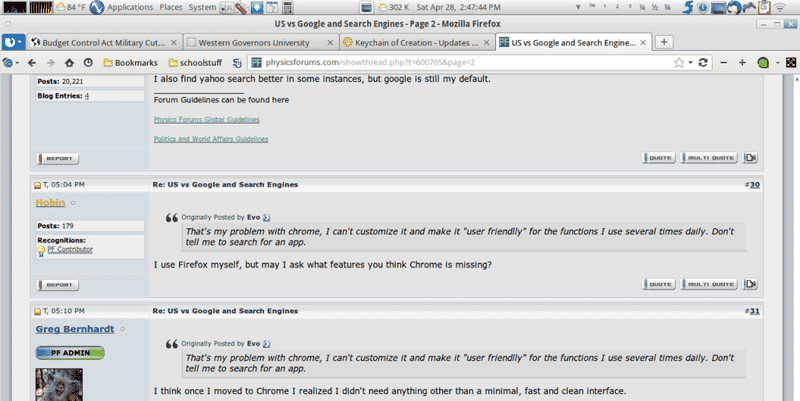Open the Firefox app menu button dropdown

point(13,42)
